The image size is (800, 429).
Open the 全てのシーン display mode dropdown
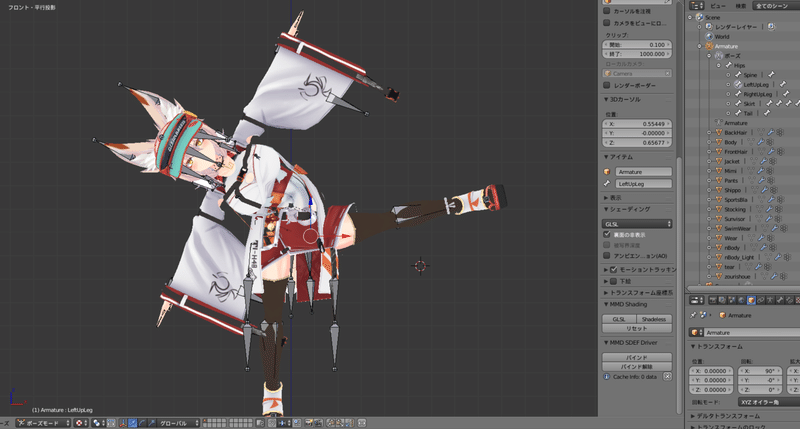pyautogui.click(x=776, y=6)
